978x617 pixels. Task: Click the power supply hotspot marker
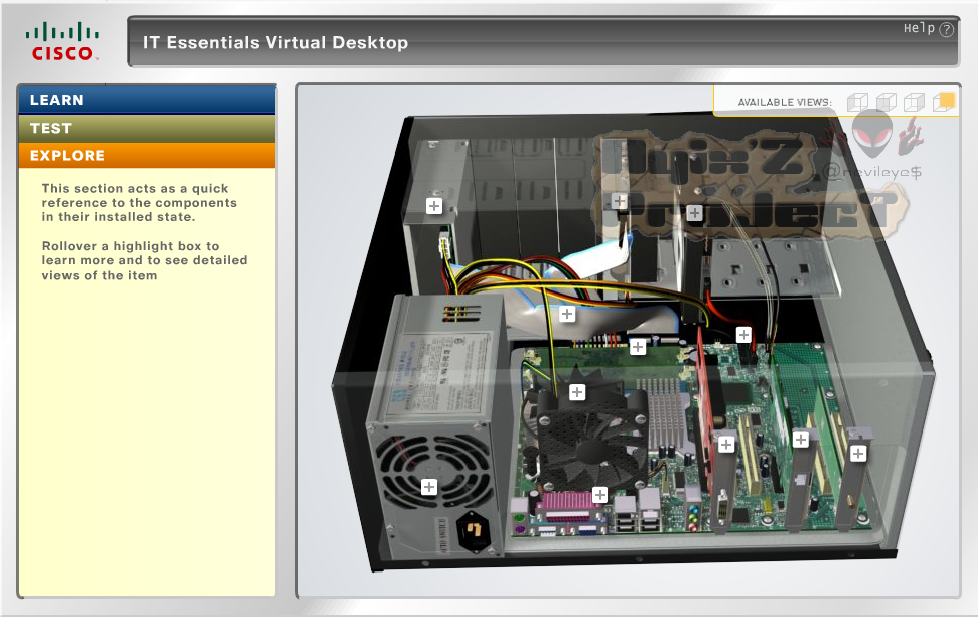(429, 486)
